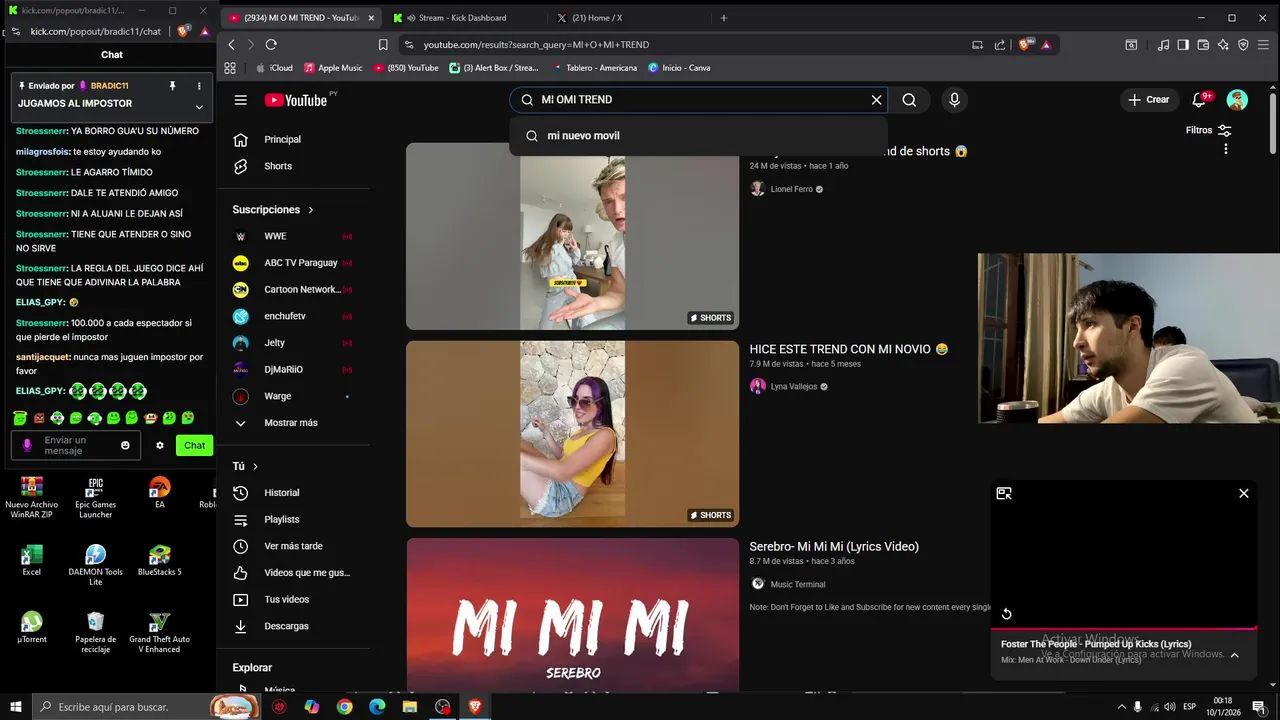Open pinned message options in Kick chat
Image resolution: width=1280 pixels, height=720 pixels.
[199, 86]
